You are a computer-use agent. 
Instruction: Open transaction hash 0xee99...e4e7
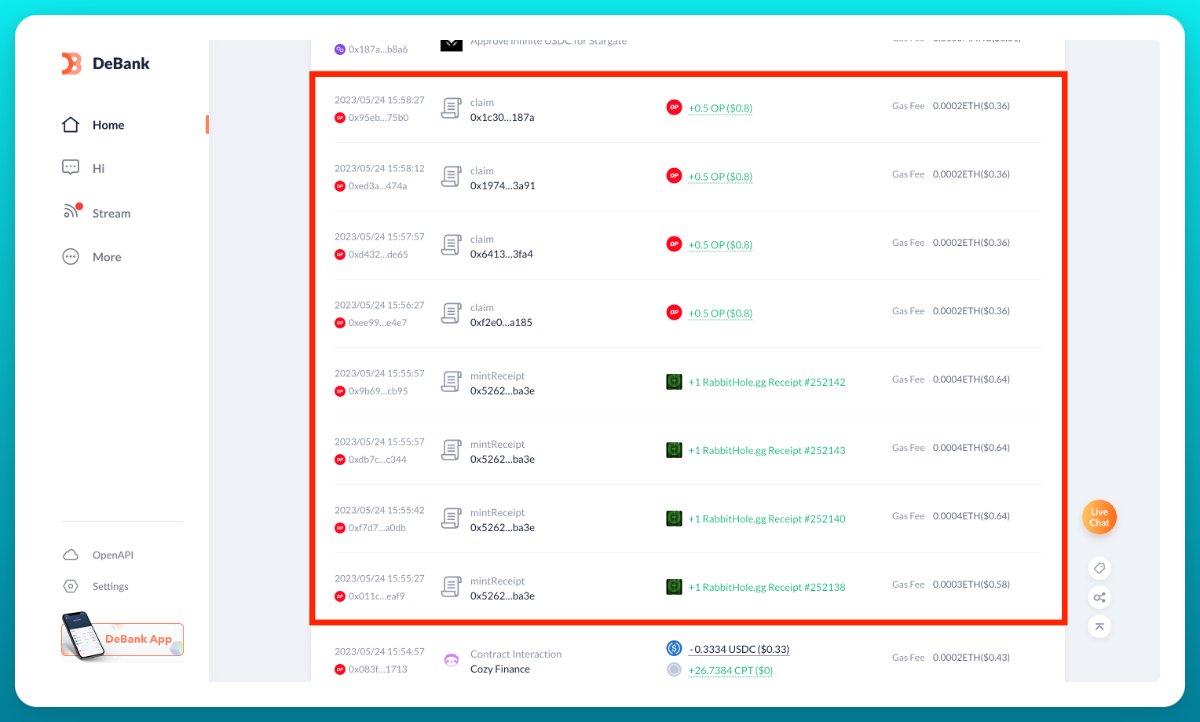click(378, 323)
